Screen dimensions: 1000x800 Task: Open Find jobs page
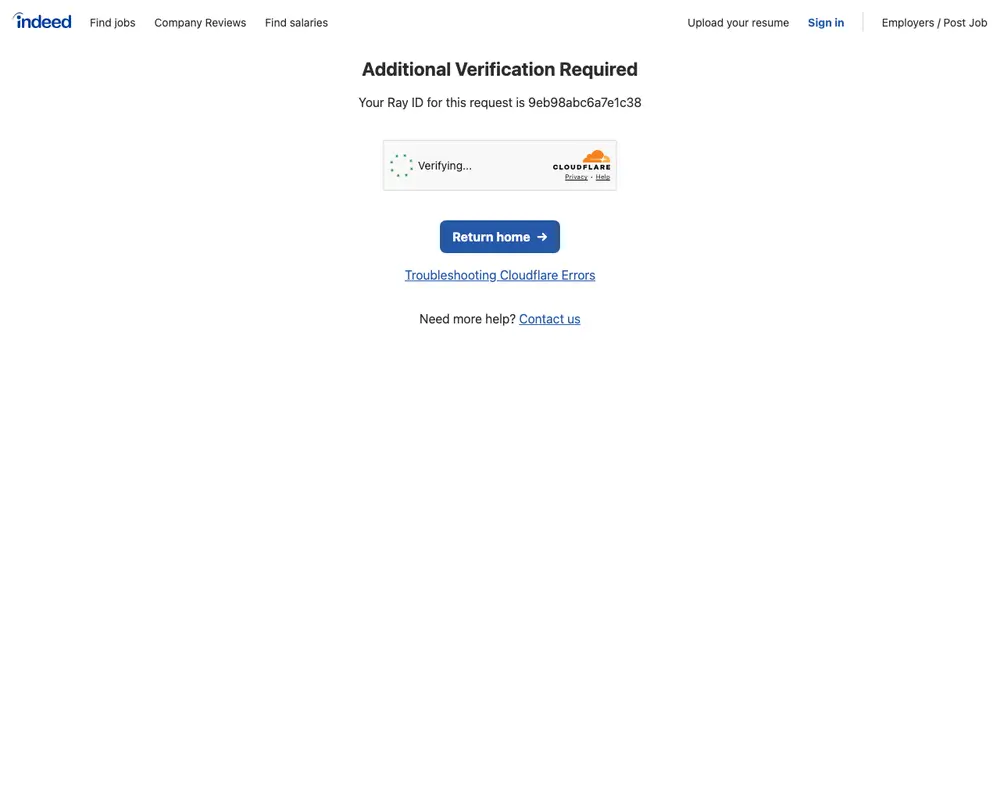(x=112, y=22)
